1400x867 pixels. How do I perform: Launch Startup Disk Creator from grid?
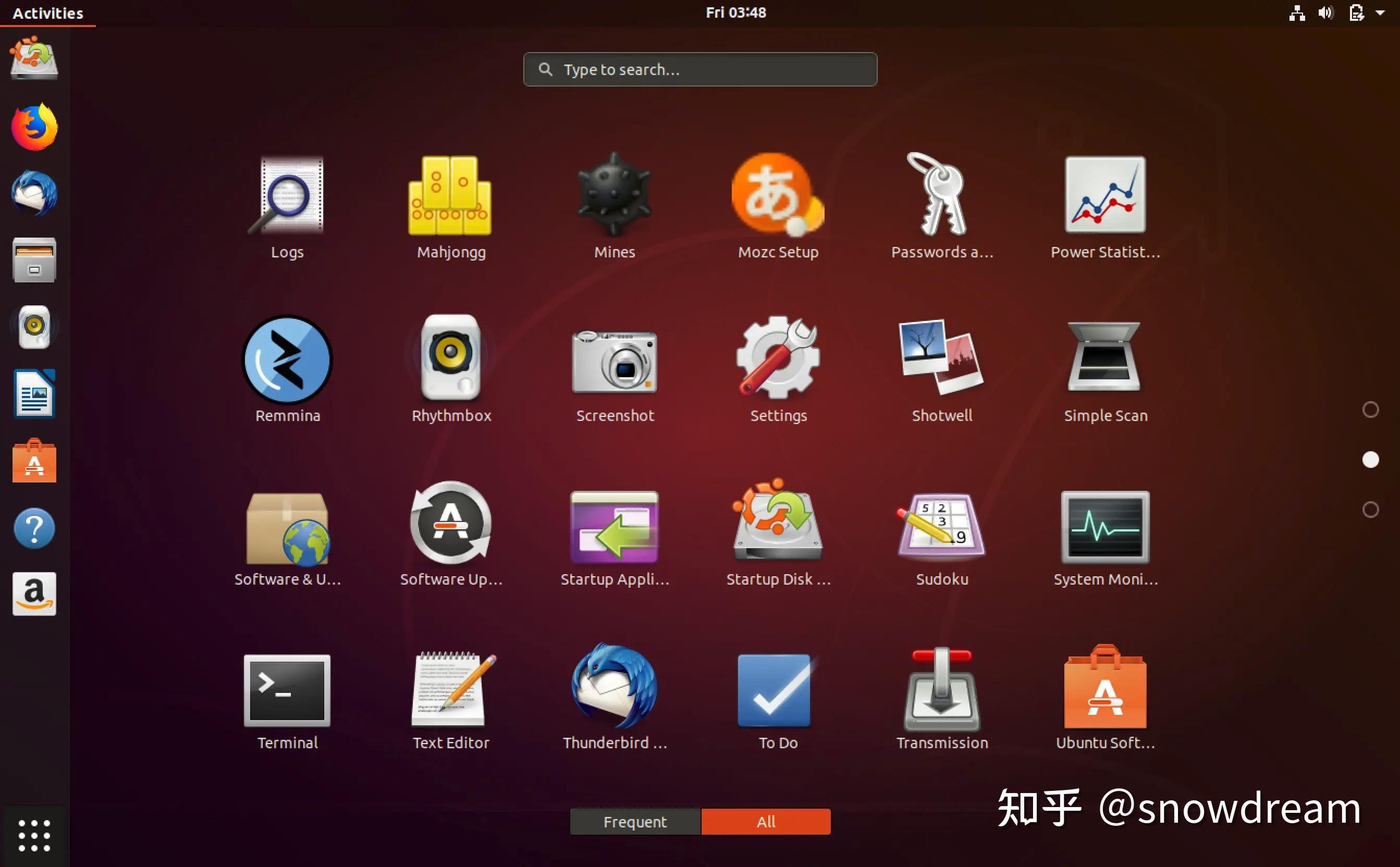click(x=778, y=533)
